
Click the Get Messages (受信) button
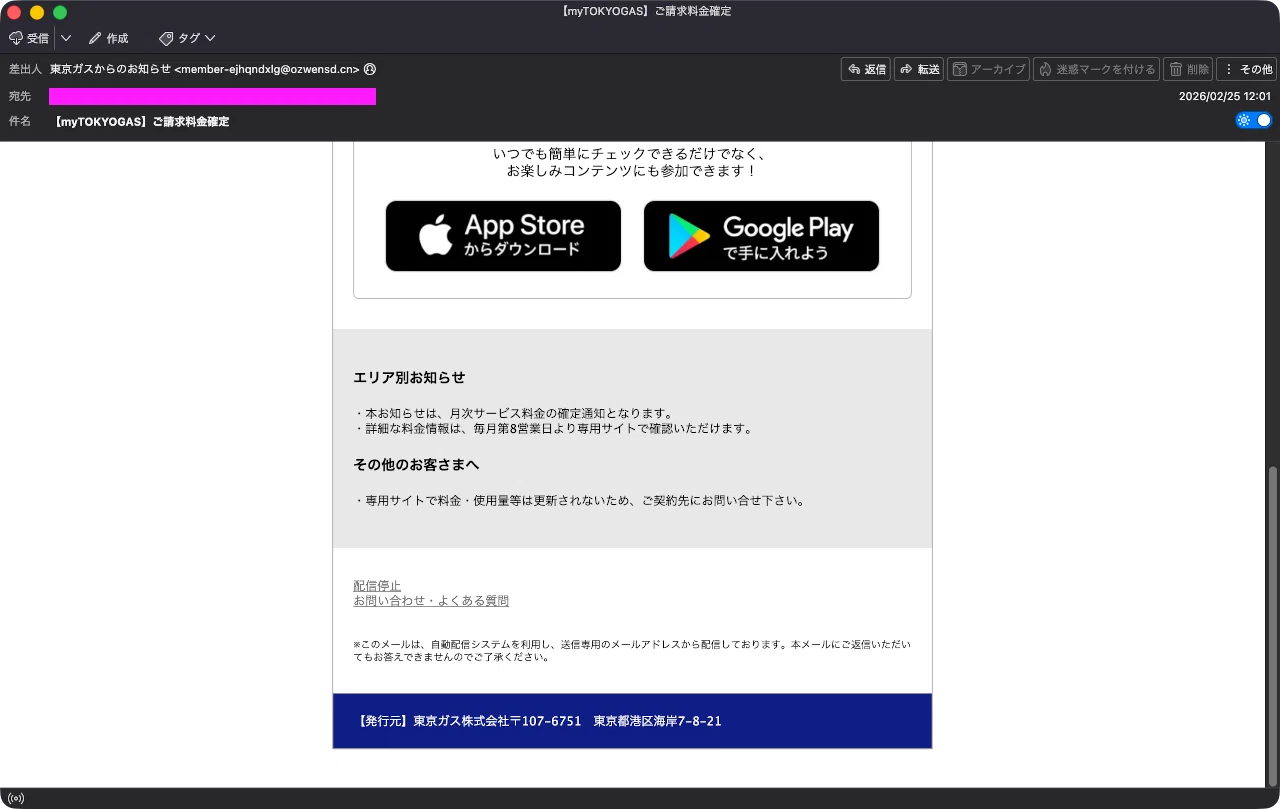click(x=29, y=38)
